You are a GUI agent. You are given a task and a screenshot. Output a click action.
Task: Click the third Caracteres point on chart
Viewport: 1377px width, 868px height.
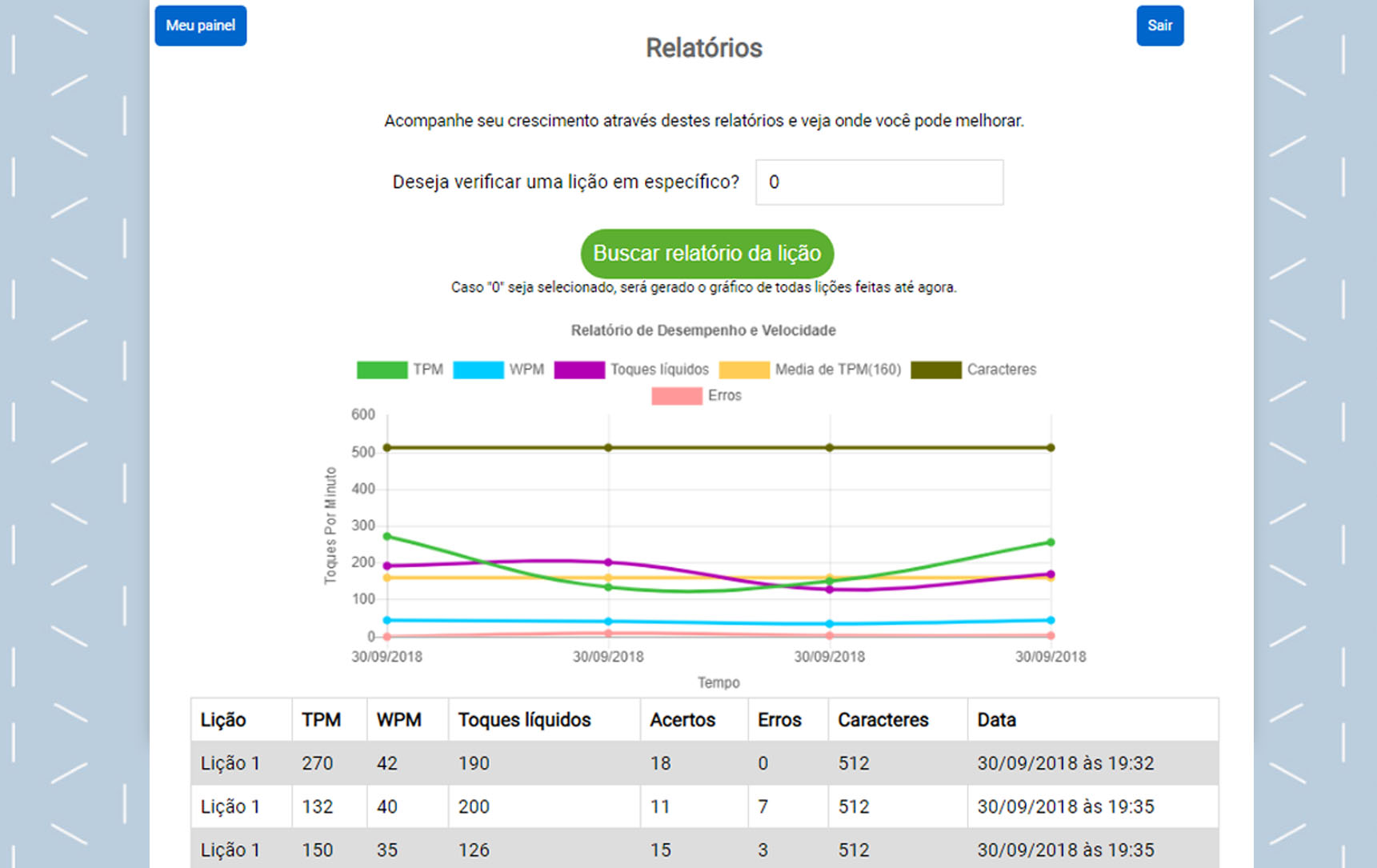pyautogui.click(x=830, y=448)
